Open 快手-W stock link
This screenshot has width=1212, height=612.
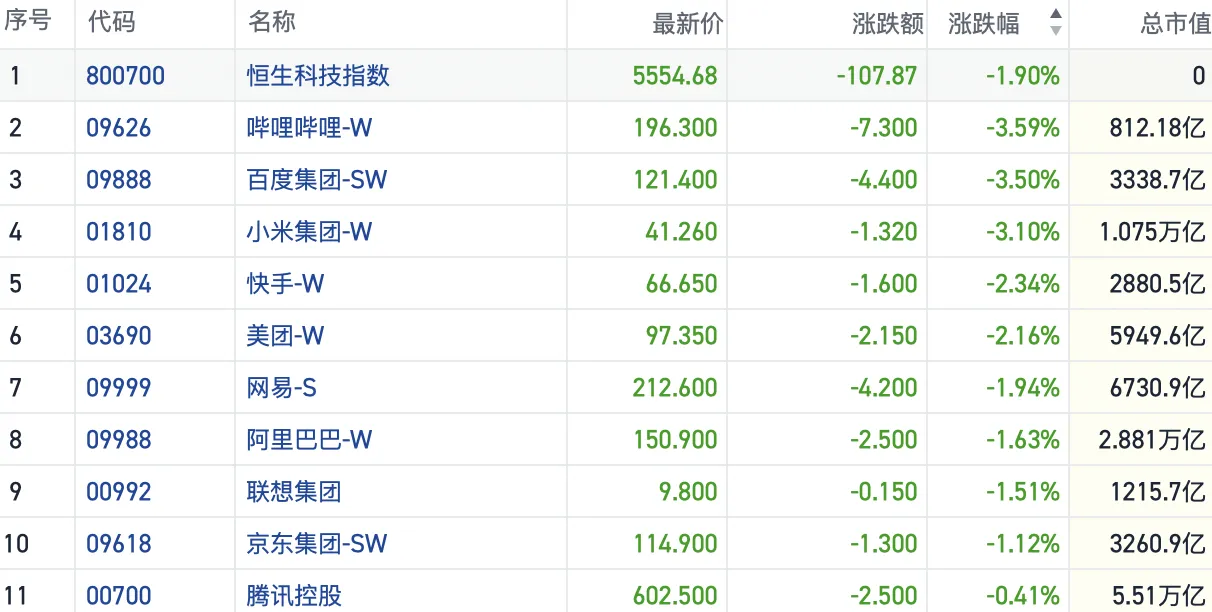tap(285, 284)
